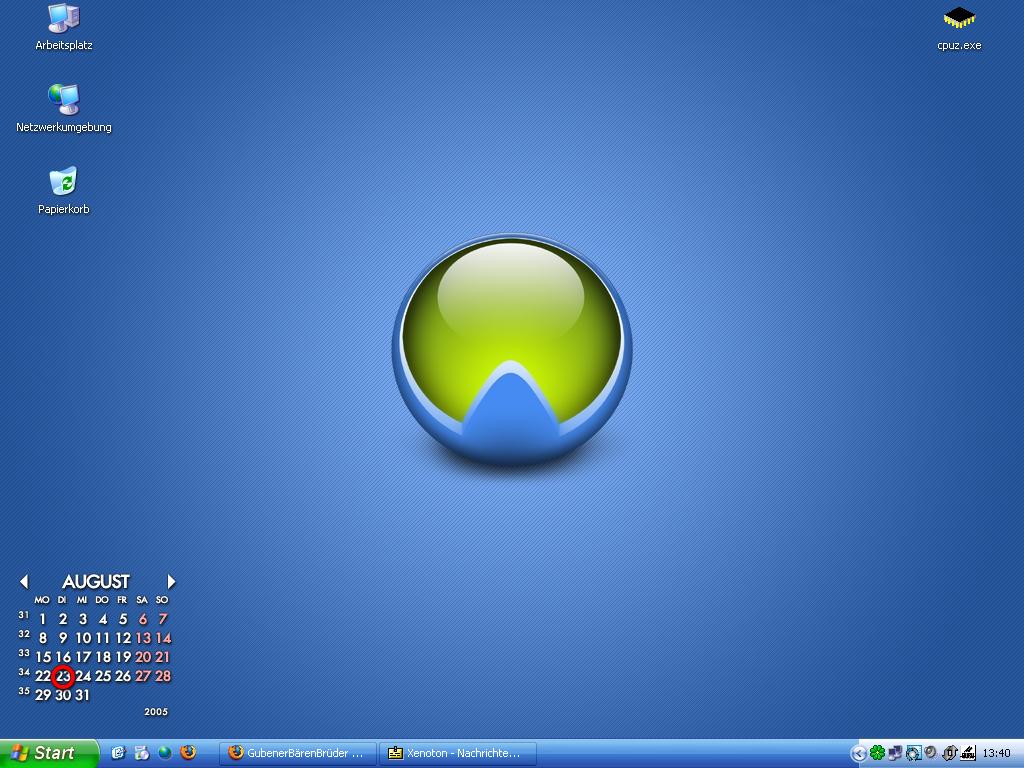Click the second Quick Launch icon with disc
This screenshot has width=1024, height=768.
click(142, 753)
